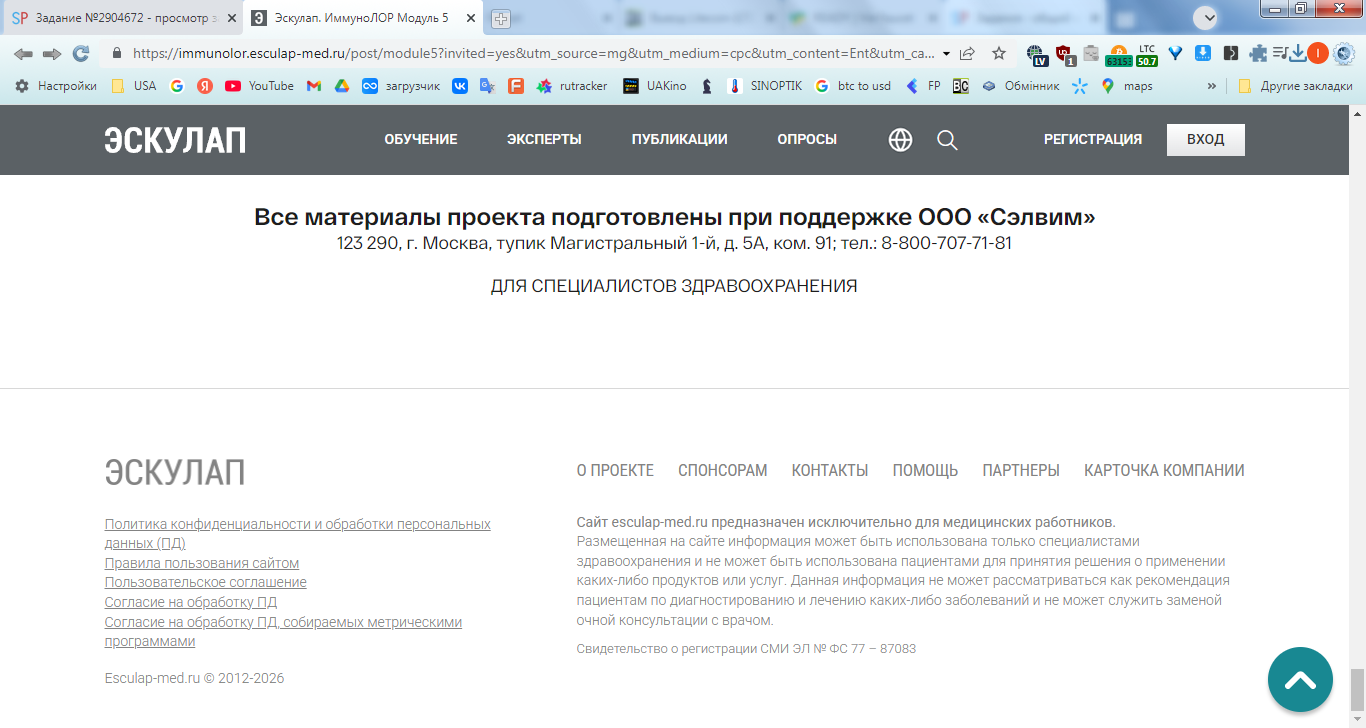
Task: Open the SINOPTIK bookmark
Action: pyautogui.click(x=764, y=86)
